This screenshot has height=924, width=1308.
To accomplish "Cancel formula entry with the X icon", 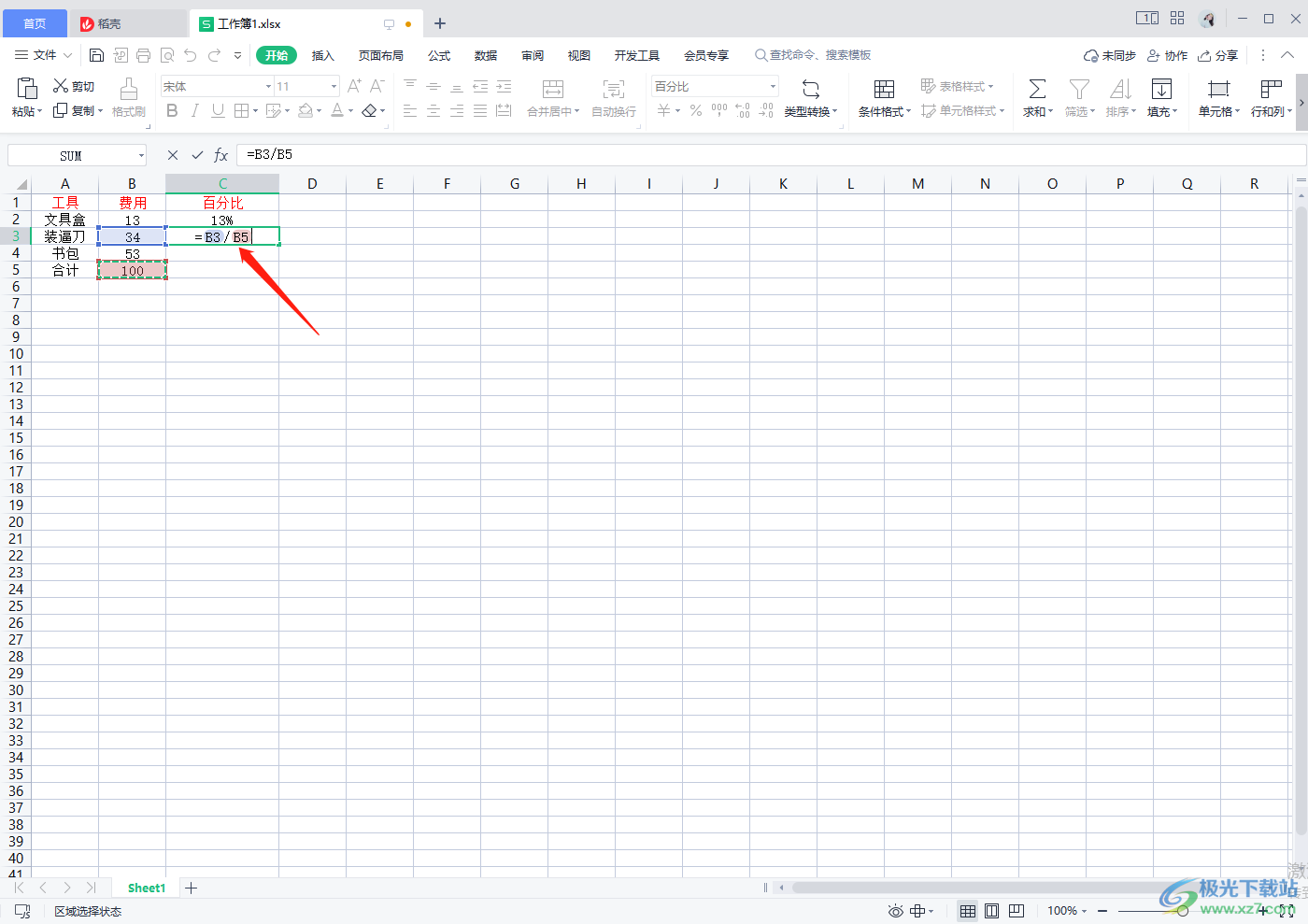I will coord(173,155).
